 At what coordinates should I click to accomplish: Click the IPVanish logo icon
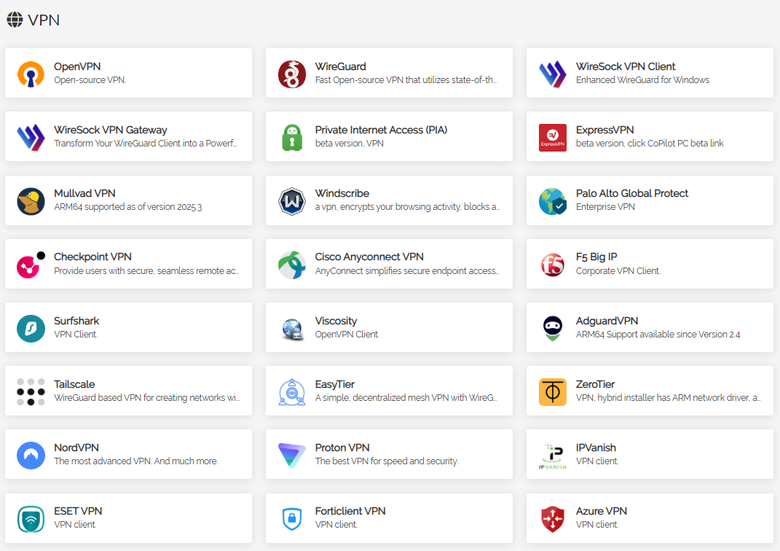point(552,456)
